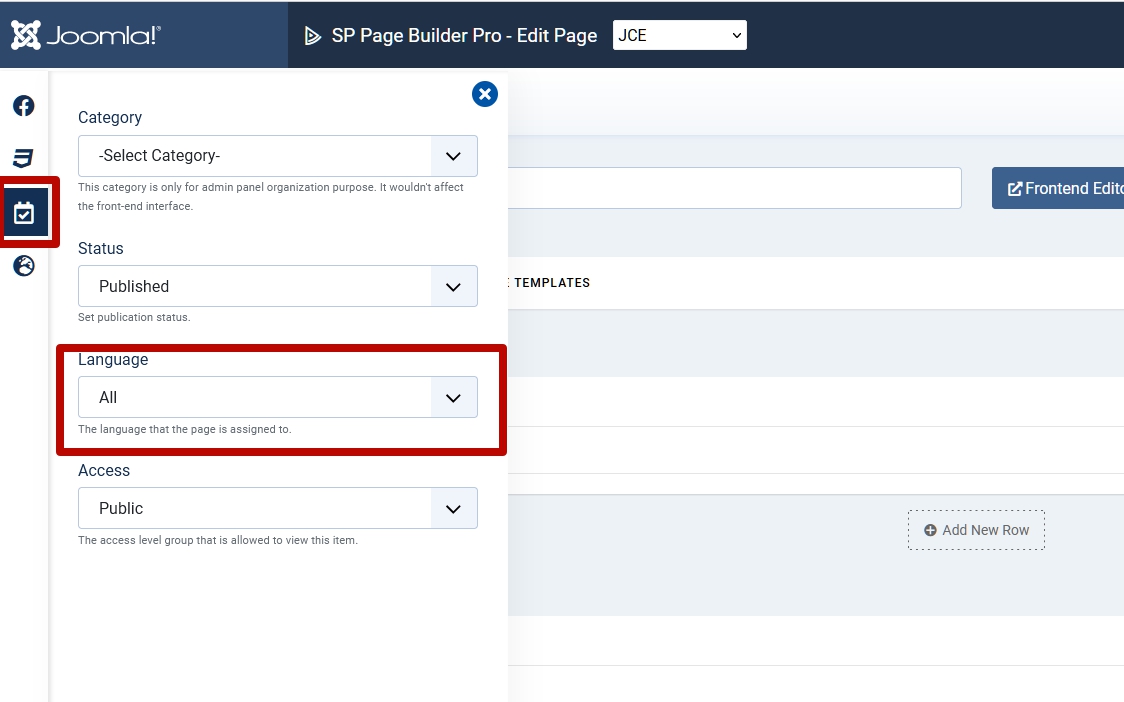Open the JCE editor selector

[679, 35]
